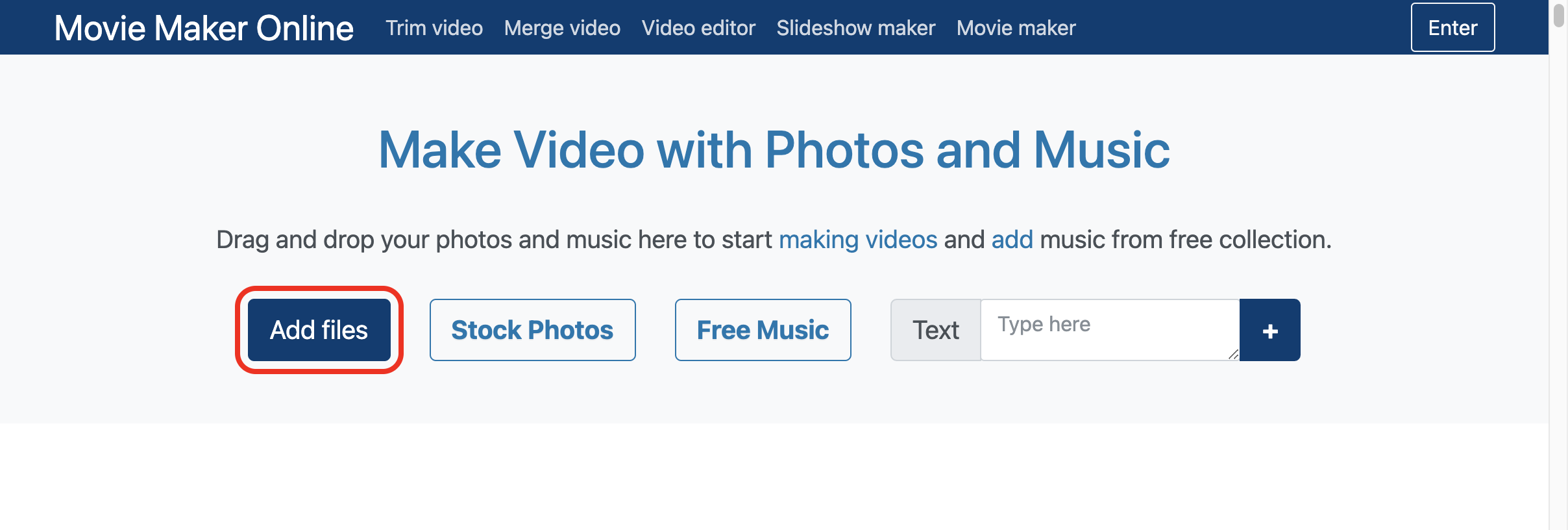Click the Add files button
Viewport: 1568px width, 530px height.
coord(319,330)
